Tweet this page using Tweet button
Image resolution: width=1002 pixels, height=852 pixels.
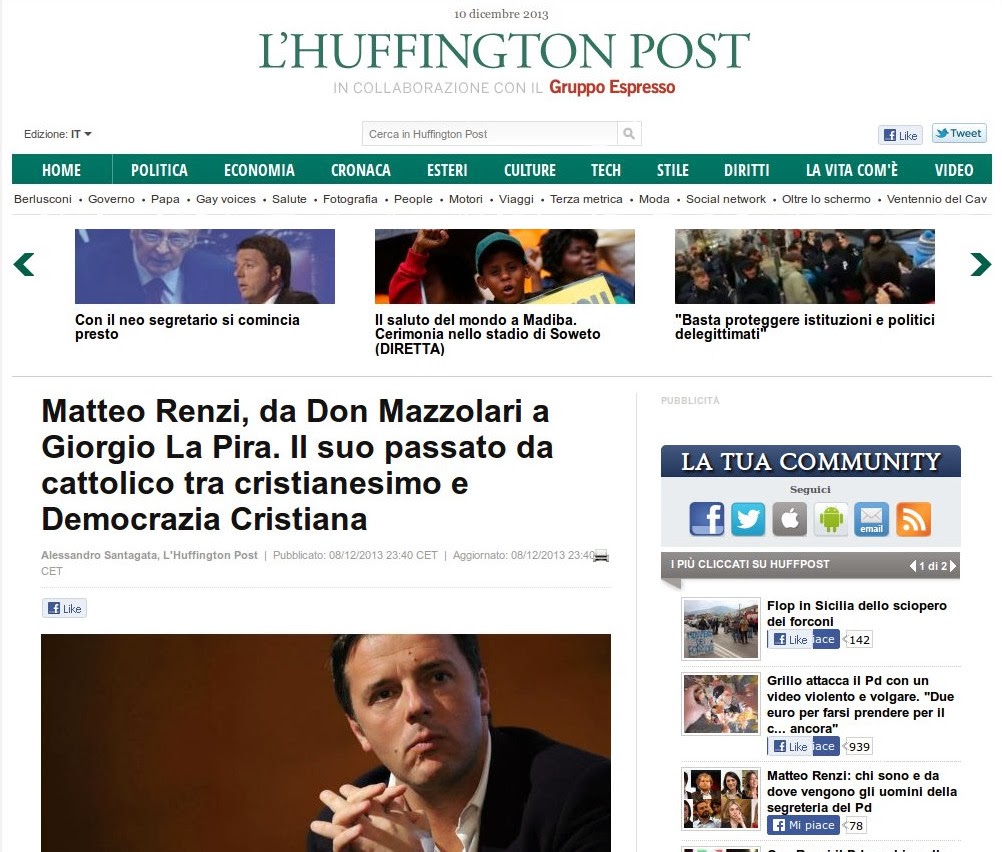click(x=959, y=134)
